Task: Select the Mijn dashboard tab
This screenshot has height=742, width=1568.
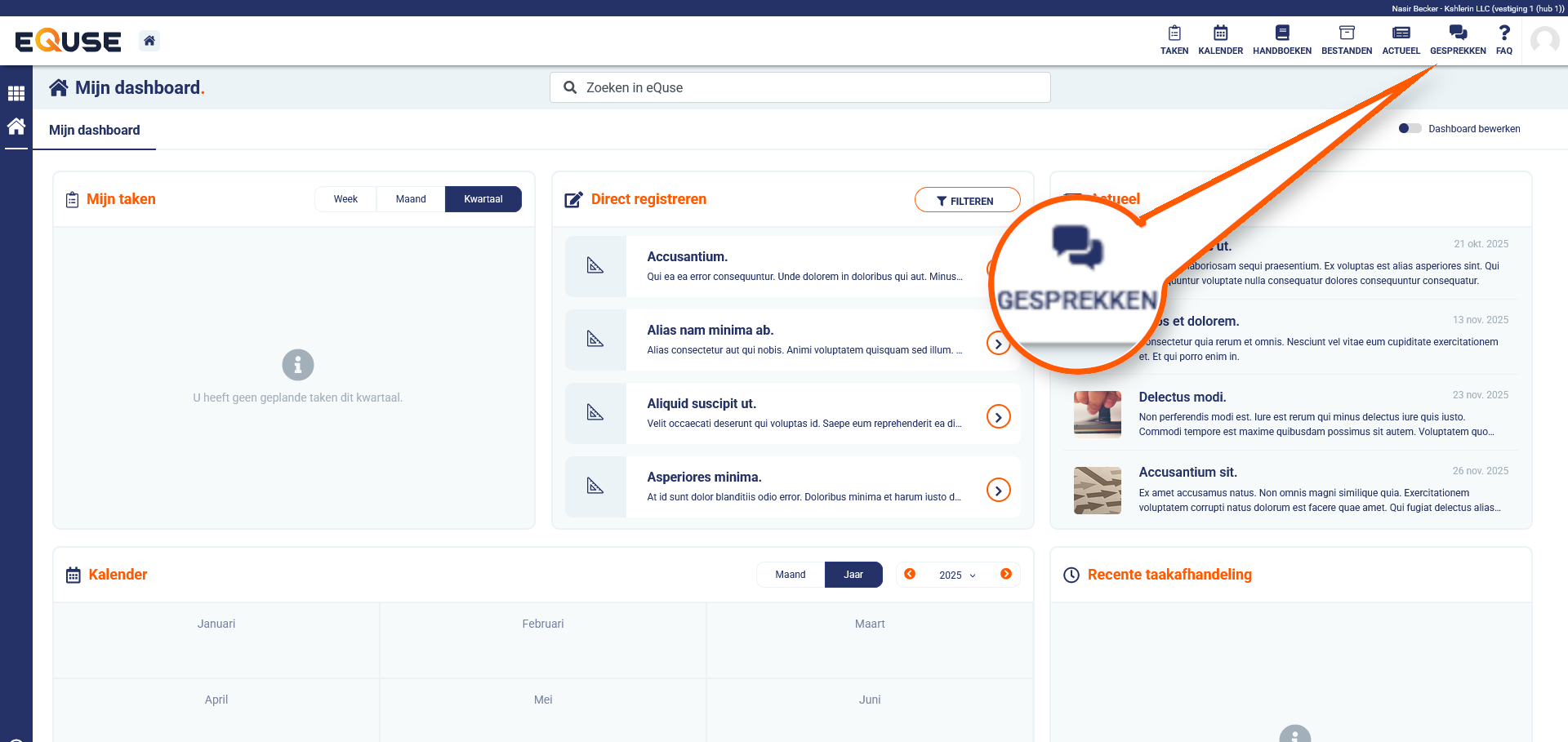Action: coord(95,131)
